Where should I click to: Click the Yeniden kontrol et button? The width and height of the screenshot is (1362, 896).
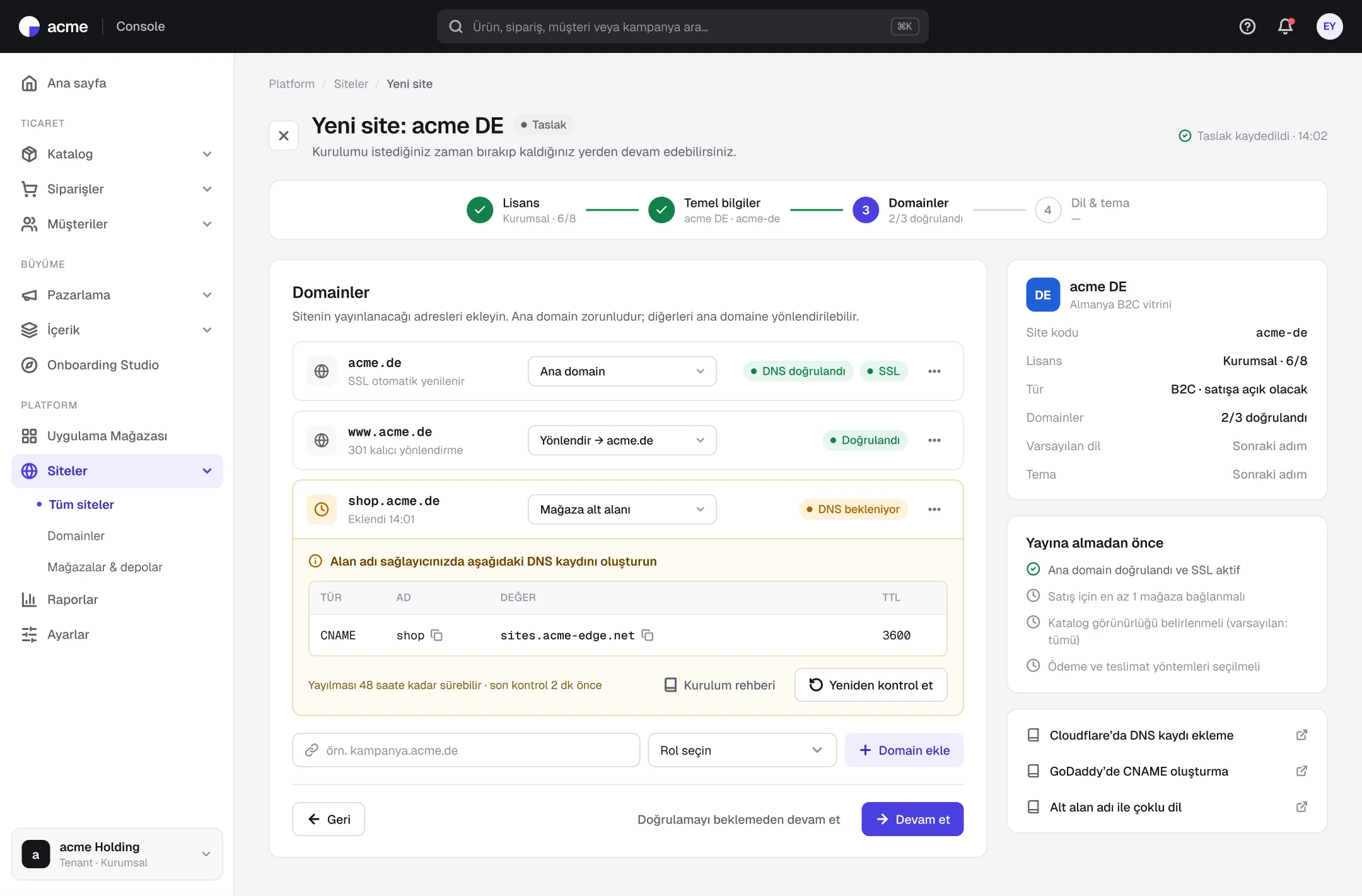870,685
